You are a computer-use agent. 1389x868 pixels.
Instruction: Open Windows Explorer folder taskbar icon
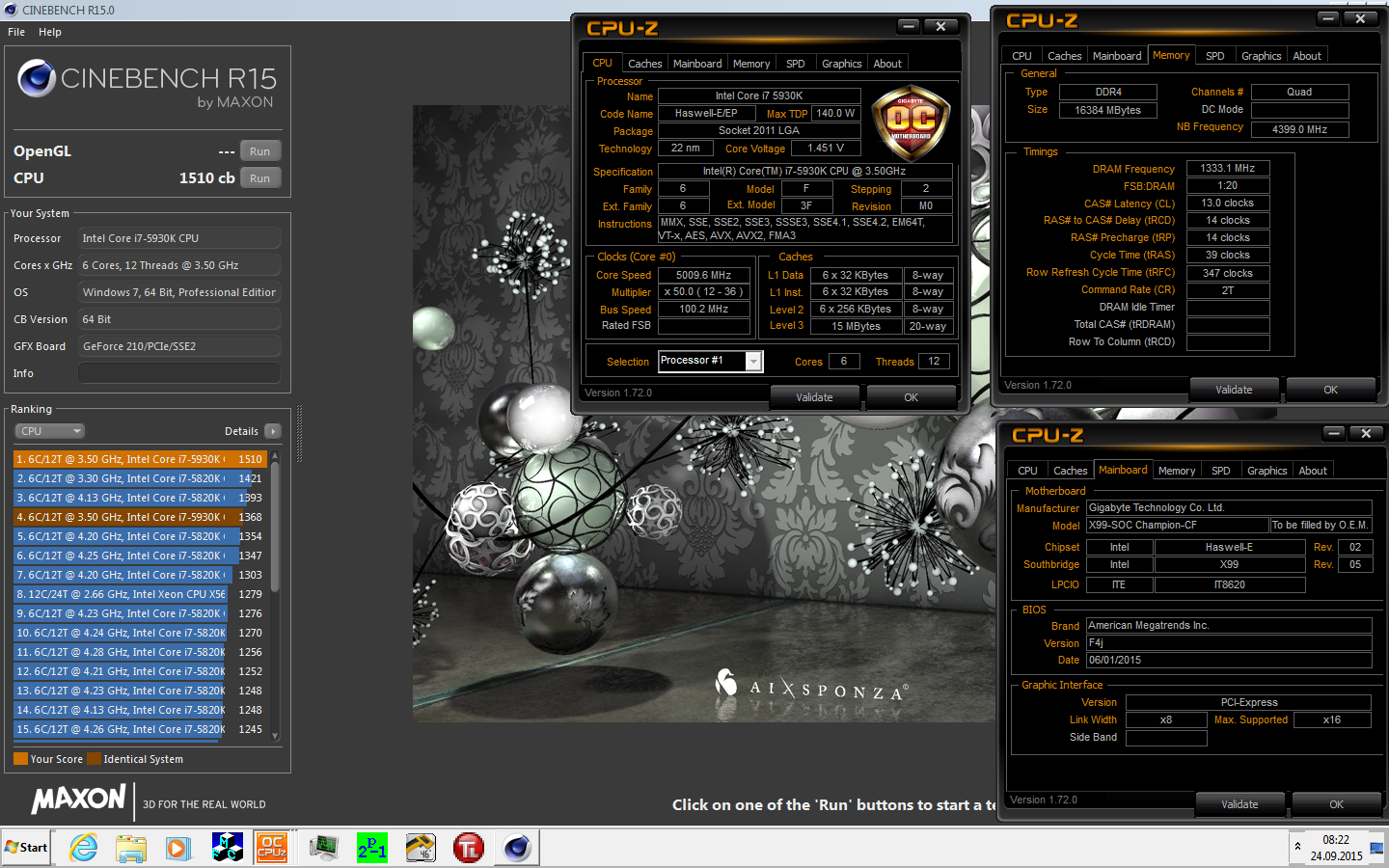pos(130,848)
